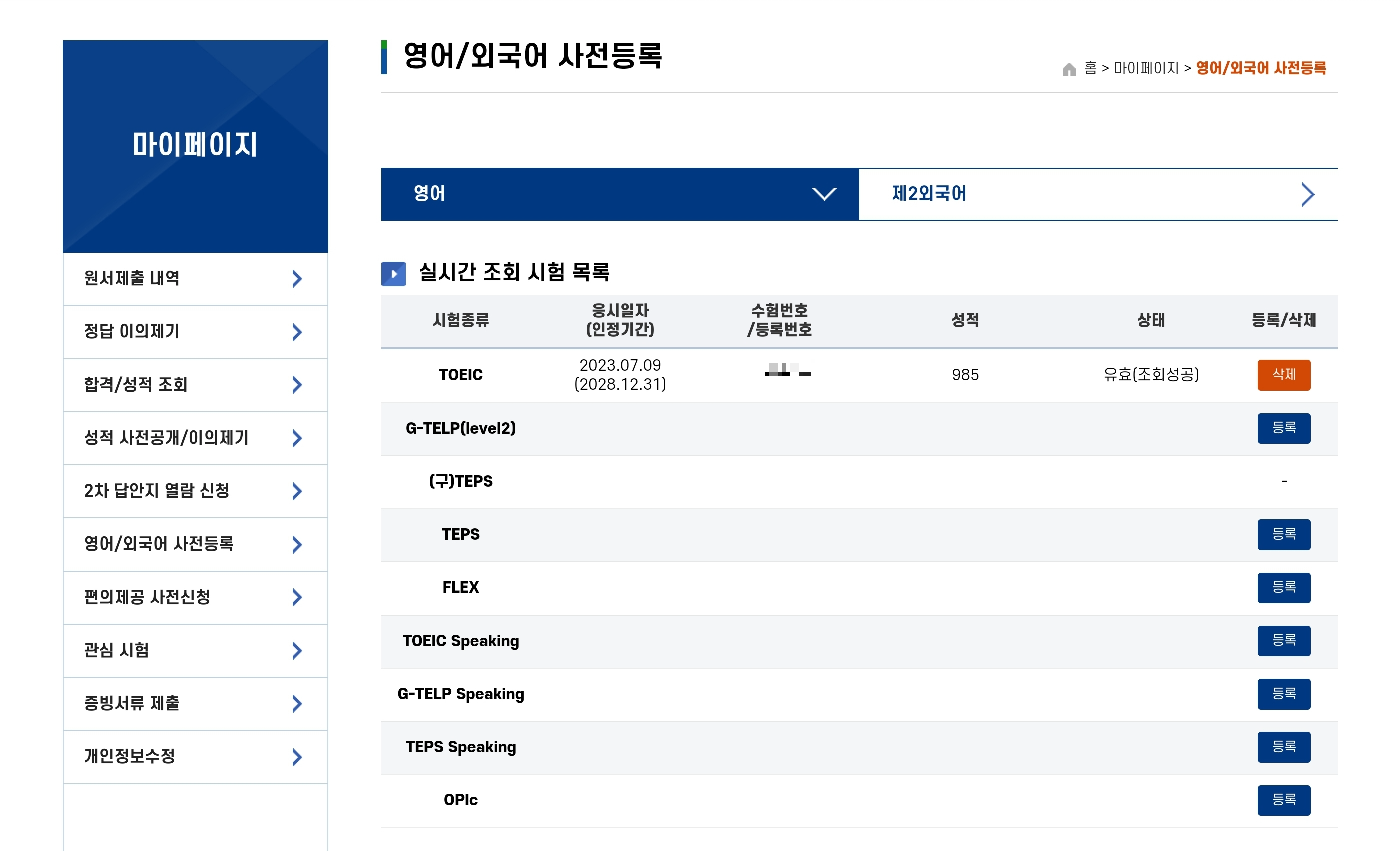Image resolution: width=1400 pixels, height=851 pixels.
Task: Click chevron arrow beside 원서제출 내역
Action: tap(296, 279)
